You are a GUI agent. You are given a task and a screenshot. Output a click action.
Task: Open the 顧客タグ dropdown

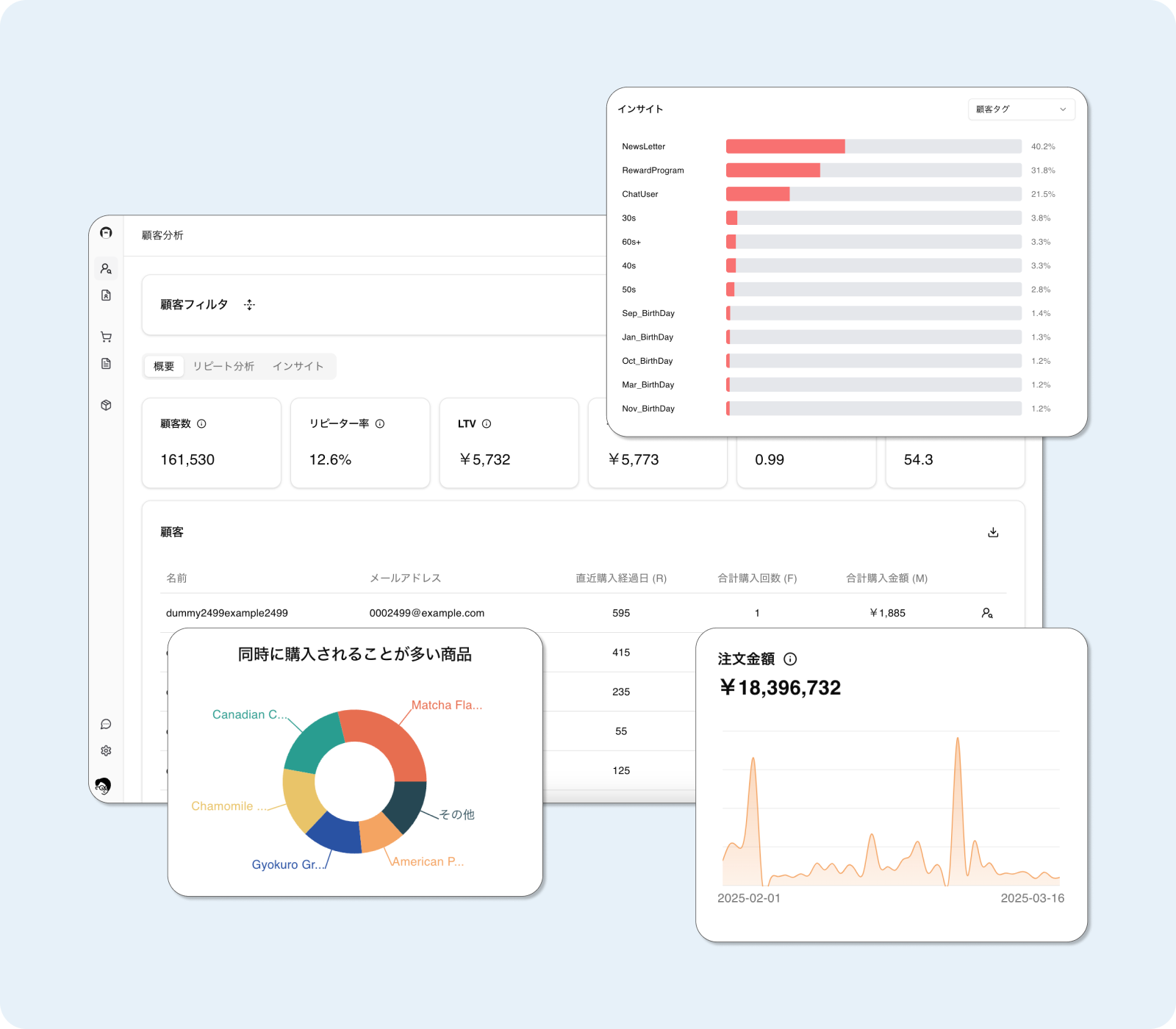pyautogui.click(x=1021, y=110)
